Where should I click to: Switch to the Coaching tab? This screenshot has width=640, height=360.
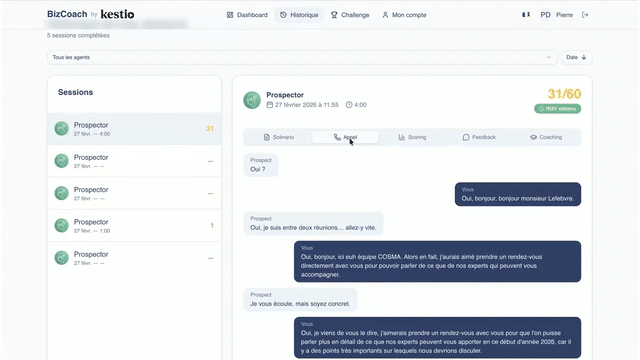click(546, 138)
